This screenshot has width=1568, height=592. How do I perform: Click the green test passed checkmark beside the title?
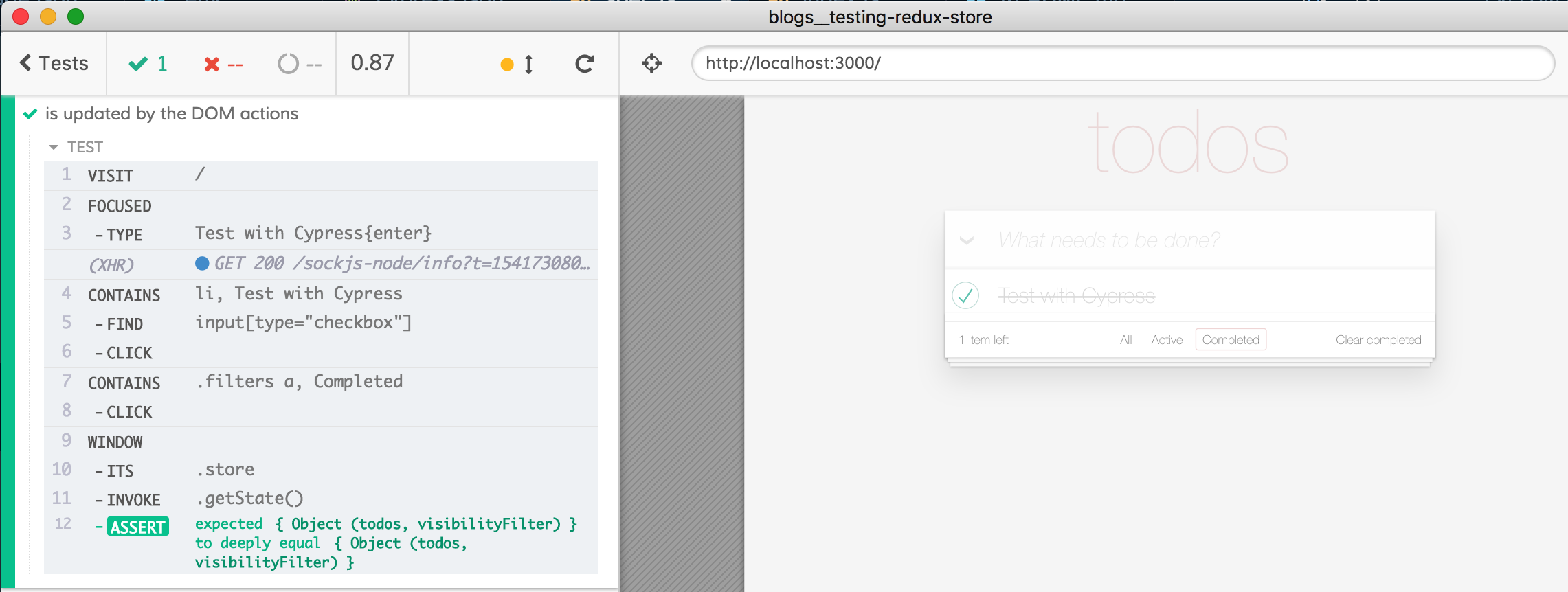tap(30, 113)
